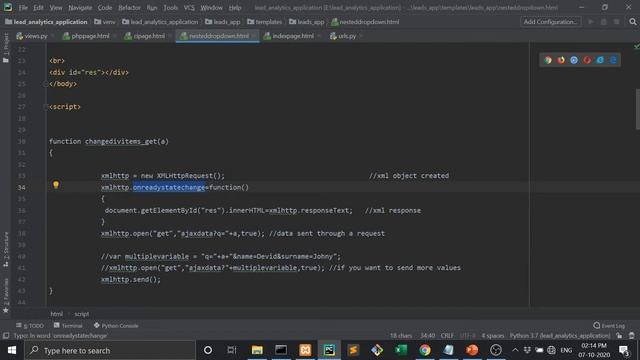Close the nesteddropdown.html tab
Screen dimensions: 640x360
point(253,36)
